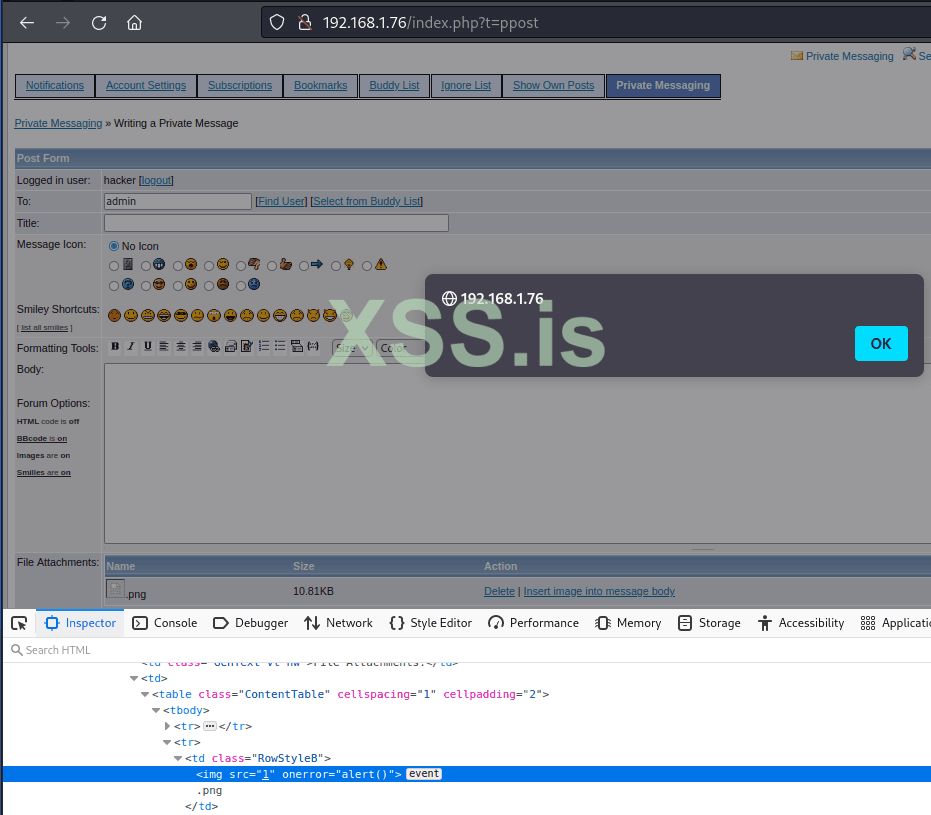Click the To recipient field

[178, 201]
